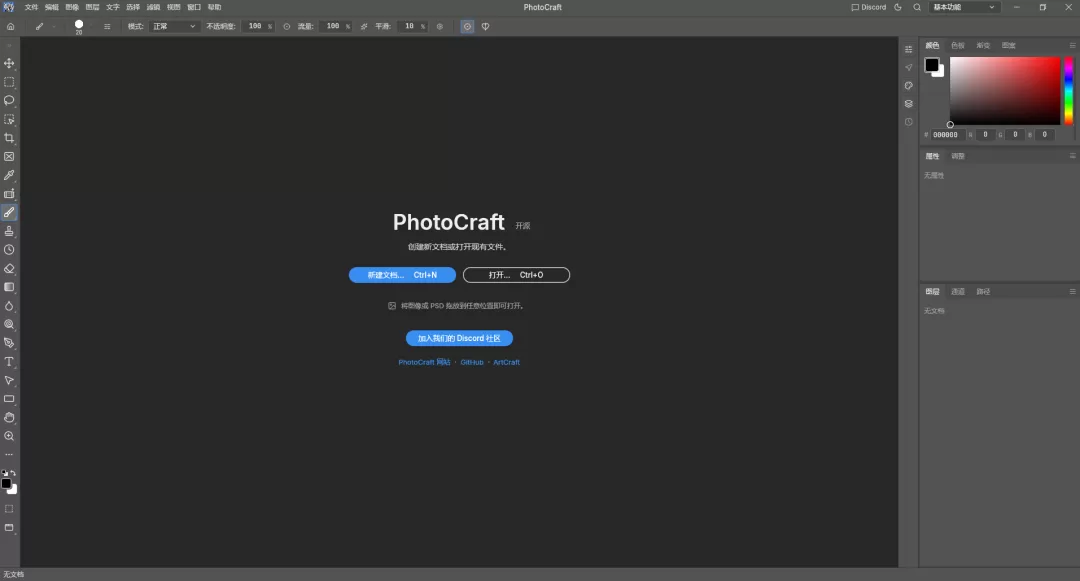
Task: Open the PhotoCraft website link
Action: coord(424,362)
